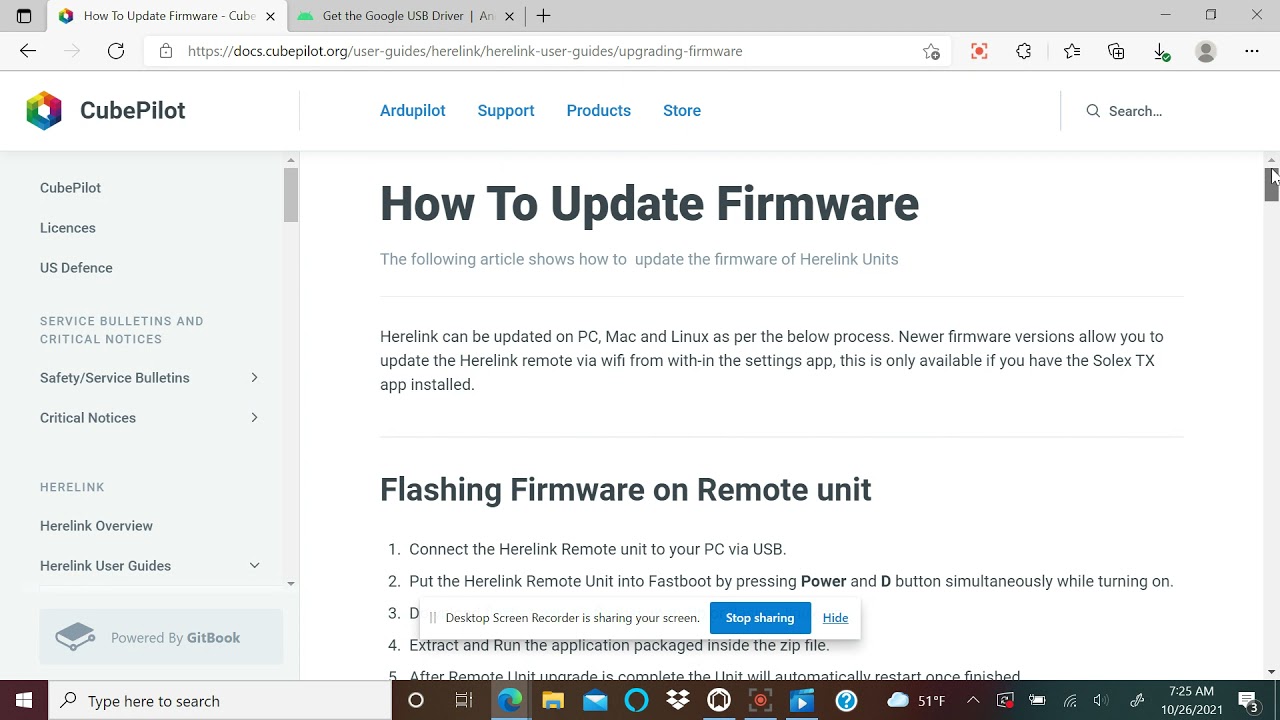Open the Alexa app on the taskbar
Screen dimensions: 1280x720
[636, 701]
